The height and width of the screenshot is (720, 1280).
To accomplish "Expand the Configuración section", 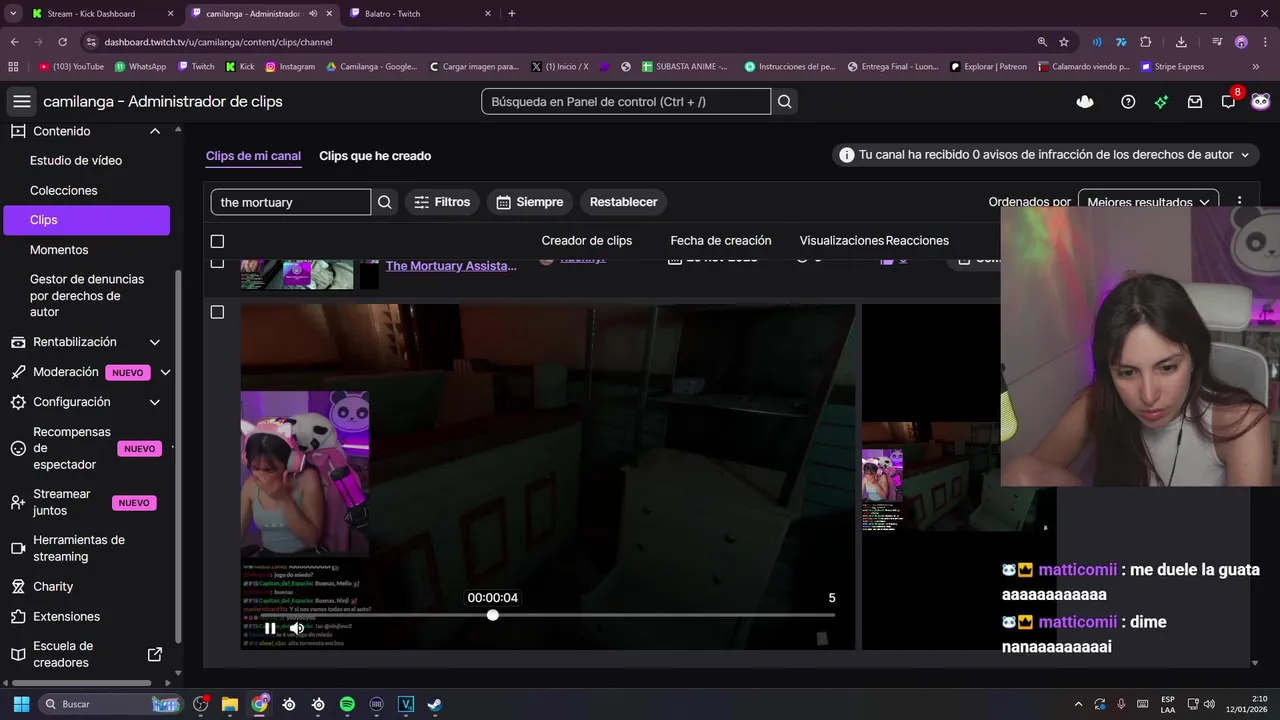I will point(155,402).
